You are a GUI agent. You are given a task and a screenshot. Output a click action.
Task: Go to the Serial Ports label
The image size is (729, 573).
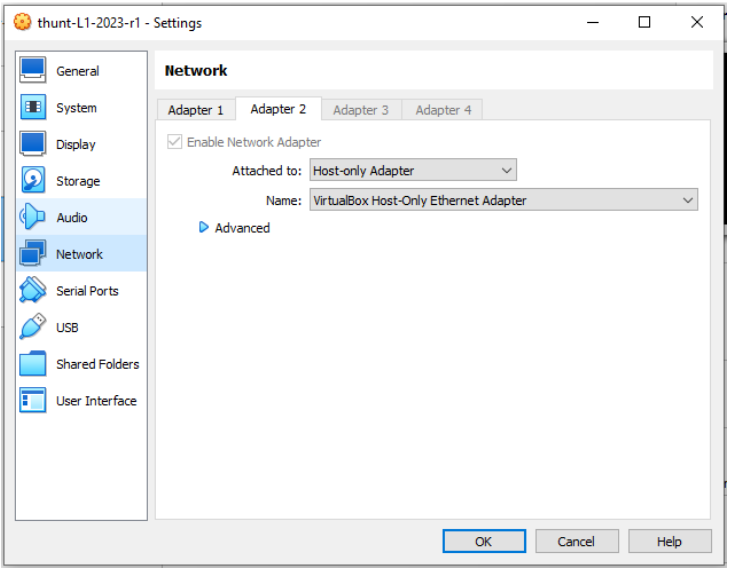pos(87,291)
